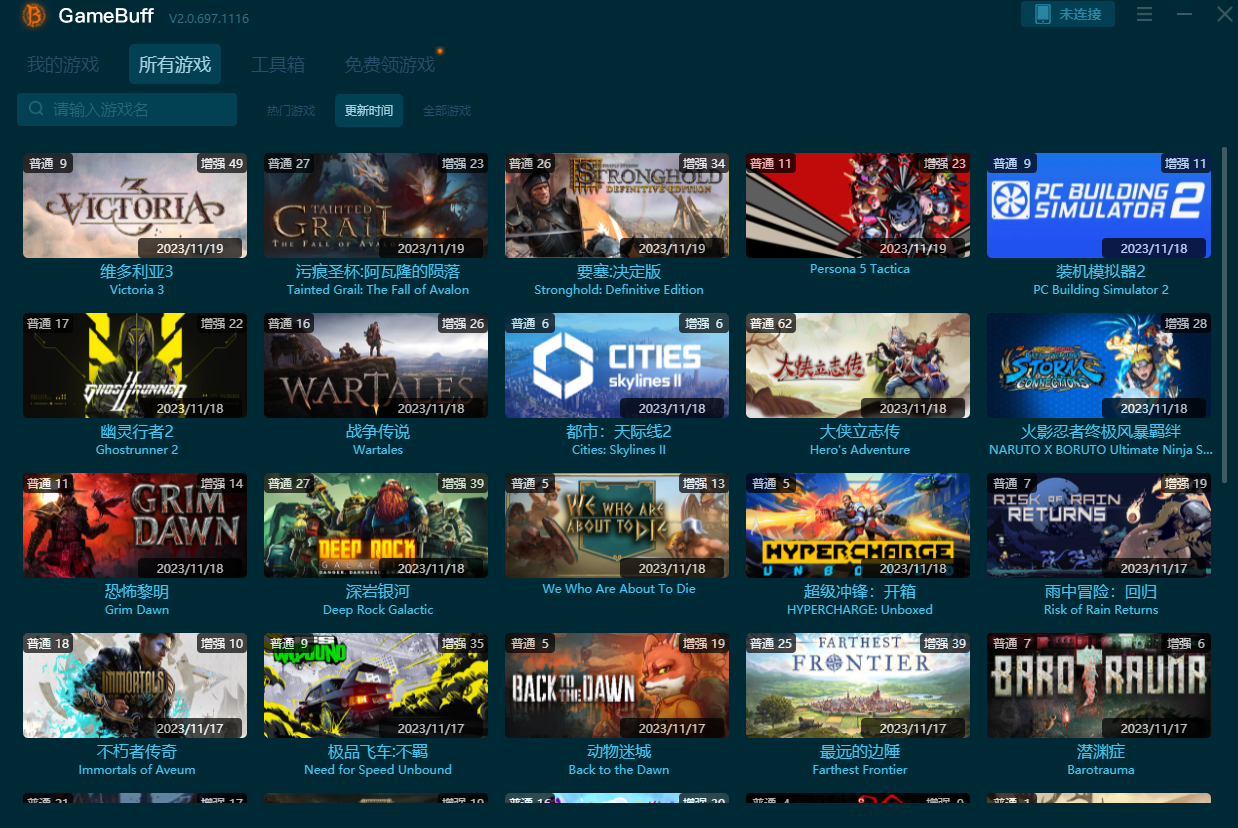Open the Victoria 3 game thumbnail

tap(135, 205)
